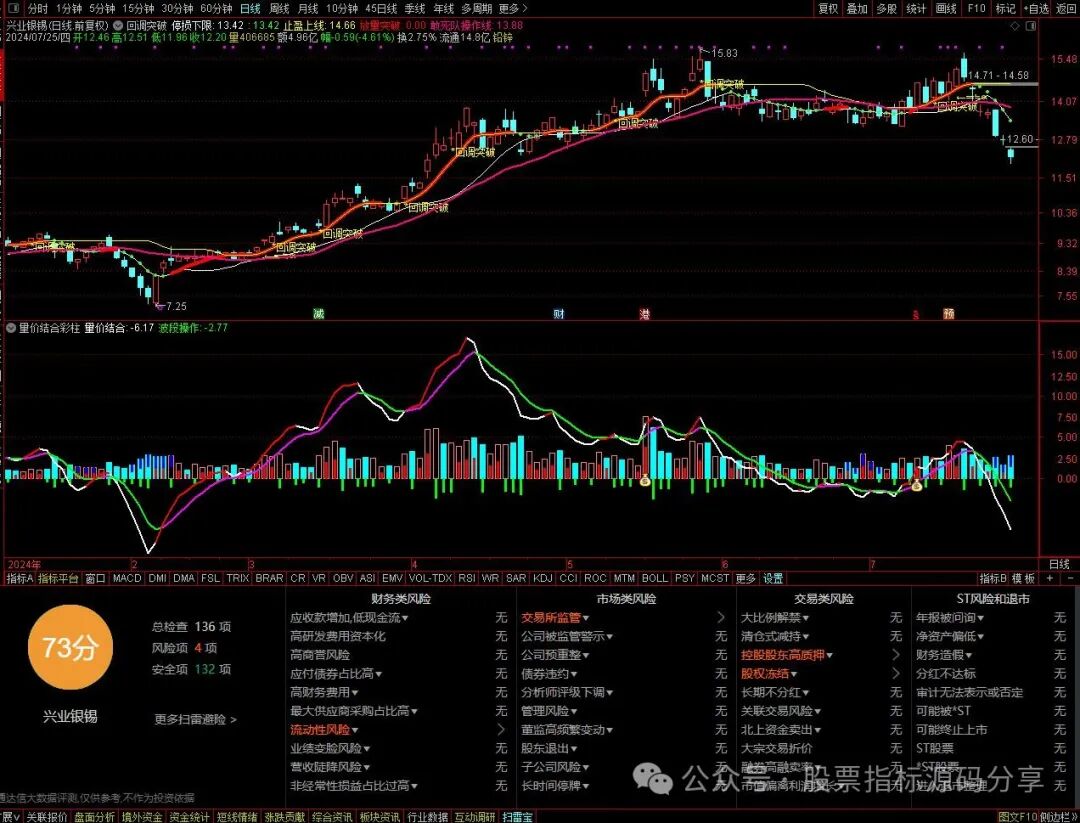
Task: Select the VOL-TDX indicator
Action: pyautogui.click(x=430, y=579)
